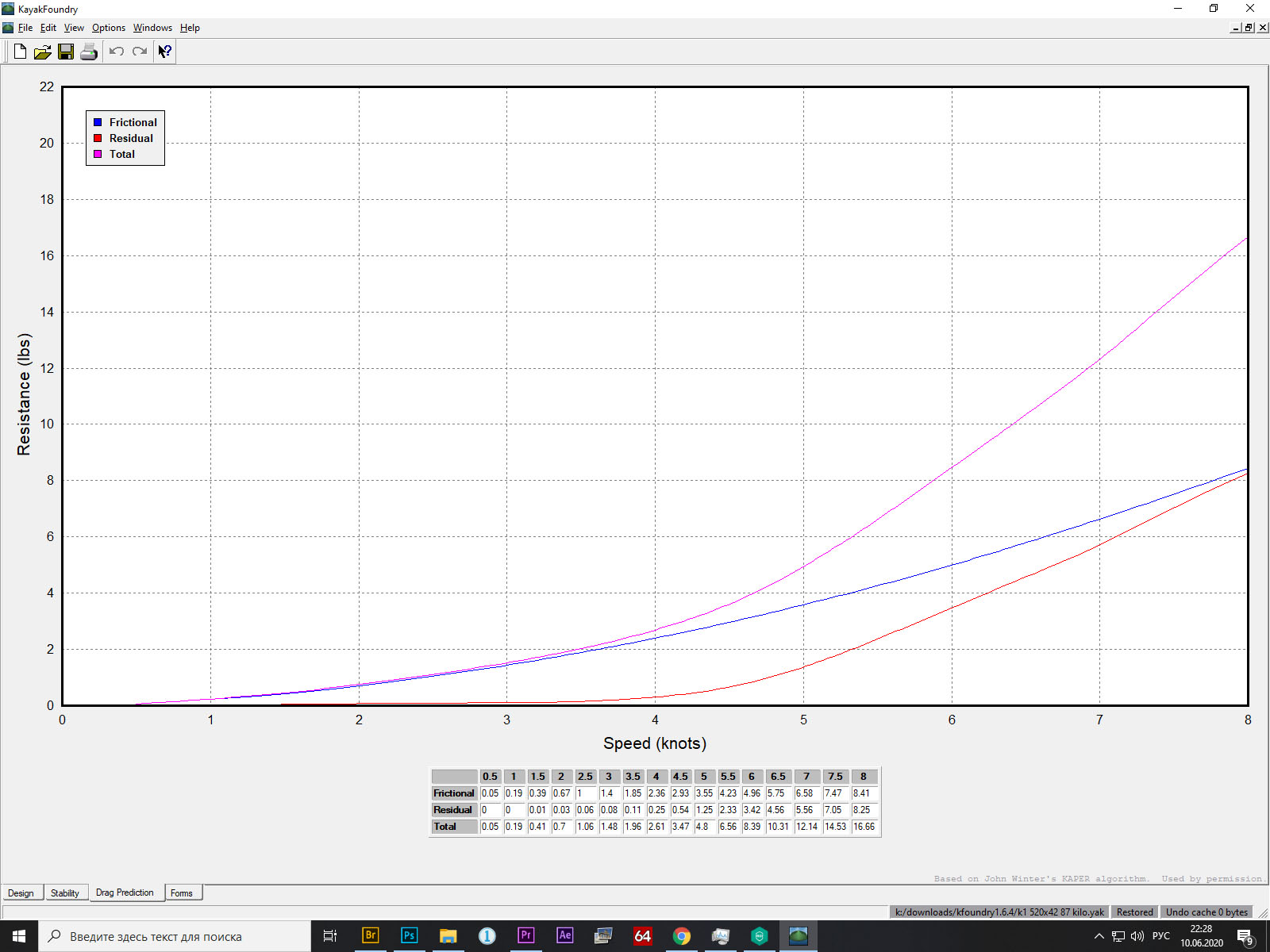Redo the action using the toolbar arrow
Image resolution: width=1270 pixels, height=952 pixels.
[140, 52]
